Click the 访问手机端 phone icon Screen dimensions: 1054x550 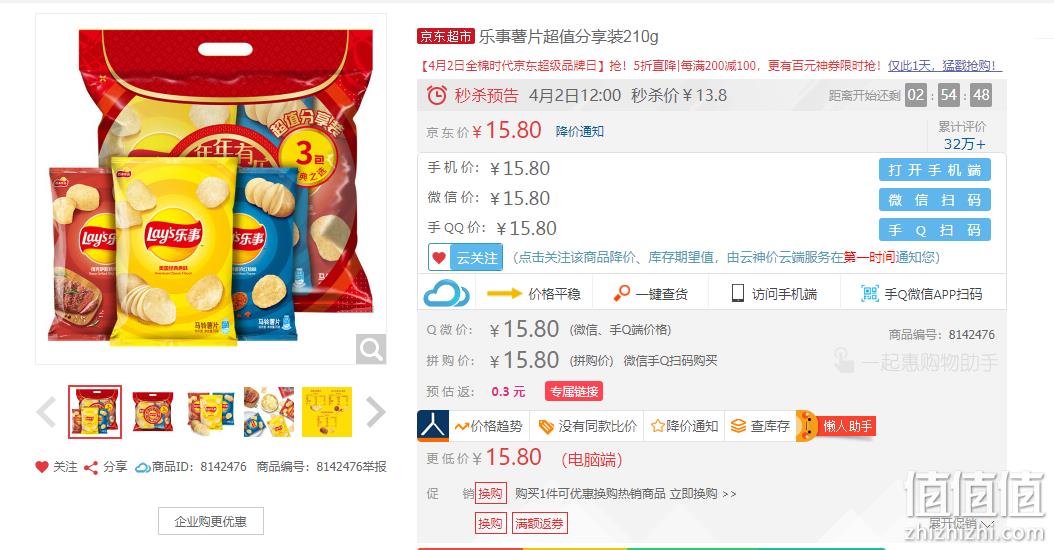tap(737, 293)
